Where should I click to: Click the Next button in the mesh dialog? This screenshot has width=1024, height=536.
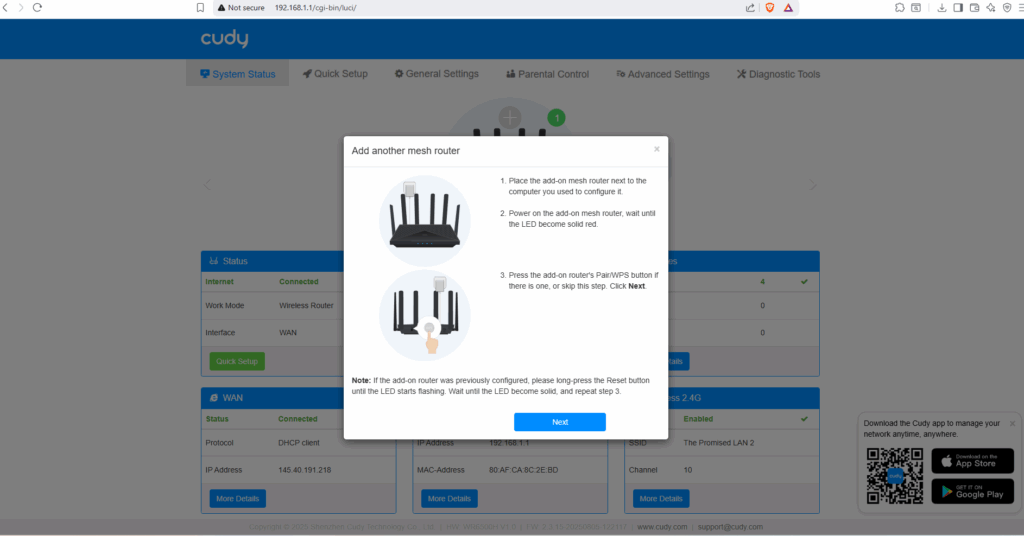[560, 422]
